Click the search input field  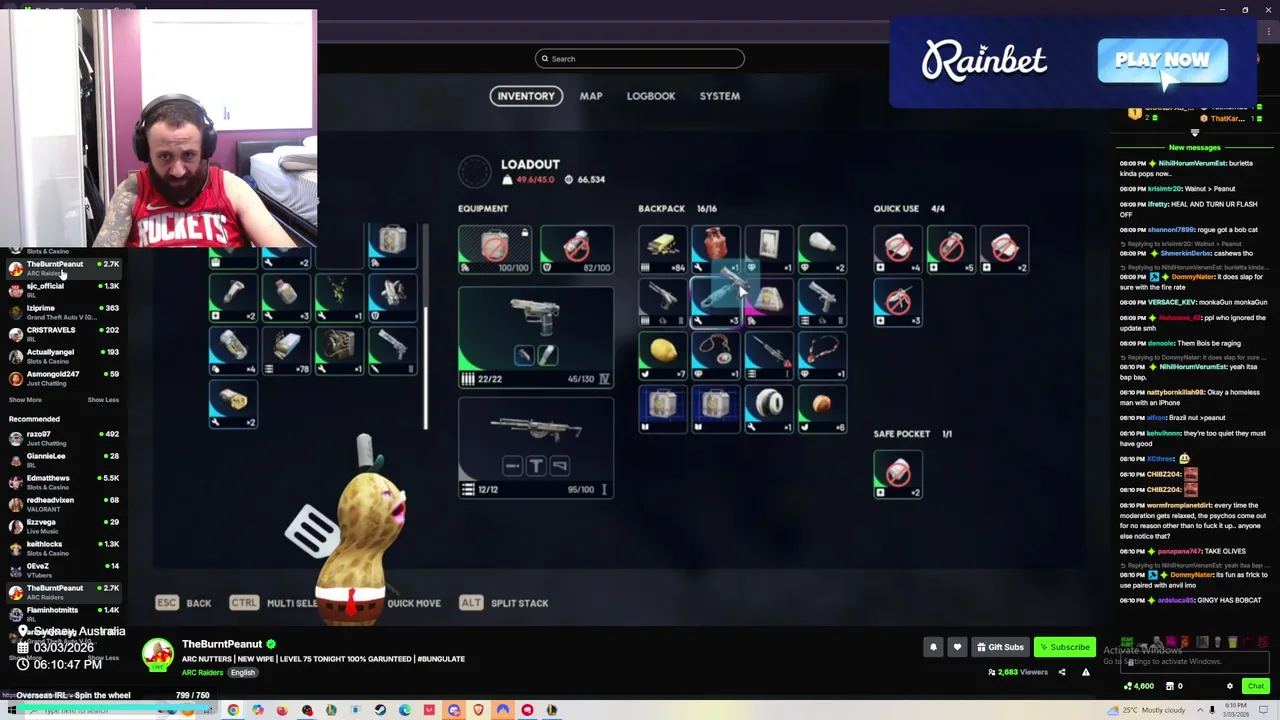[x=640, y=59]
